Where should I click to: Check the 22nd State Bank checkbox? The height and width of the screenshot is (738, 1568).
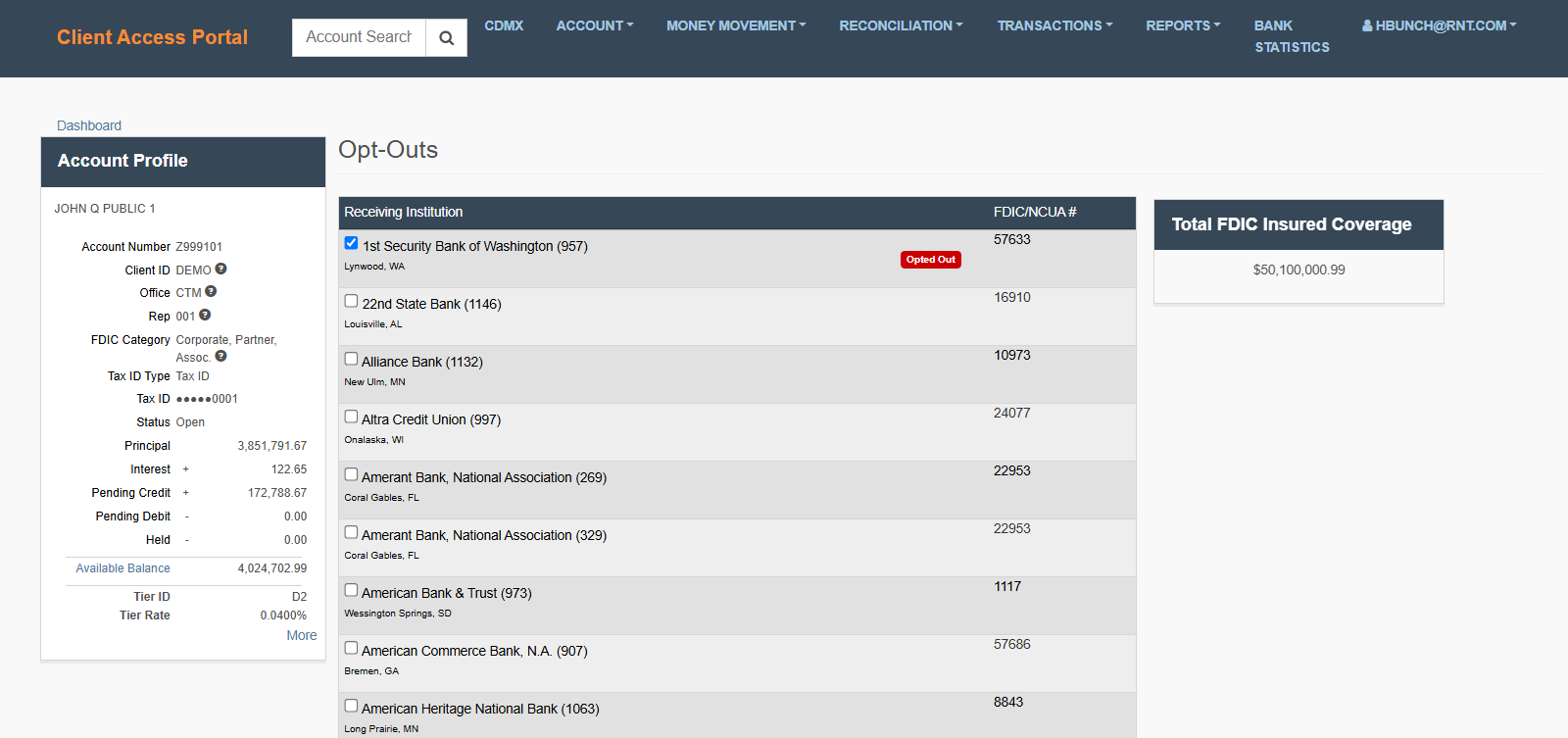pos(351,301)
